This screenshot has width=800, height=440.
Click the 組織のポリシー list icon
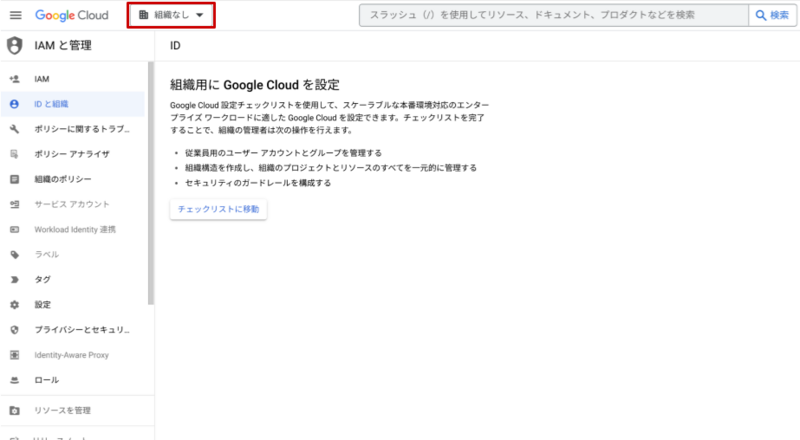14,179
